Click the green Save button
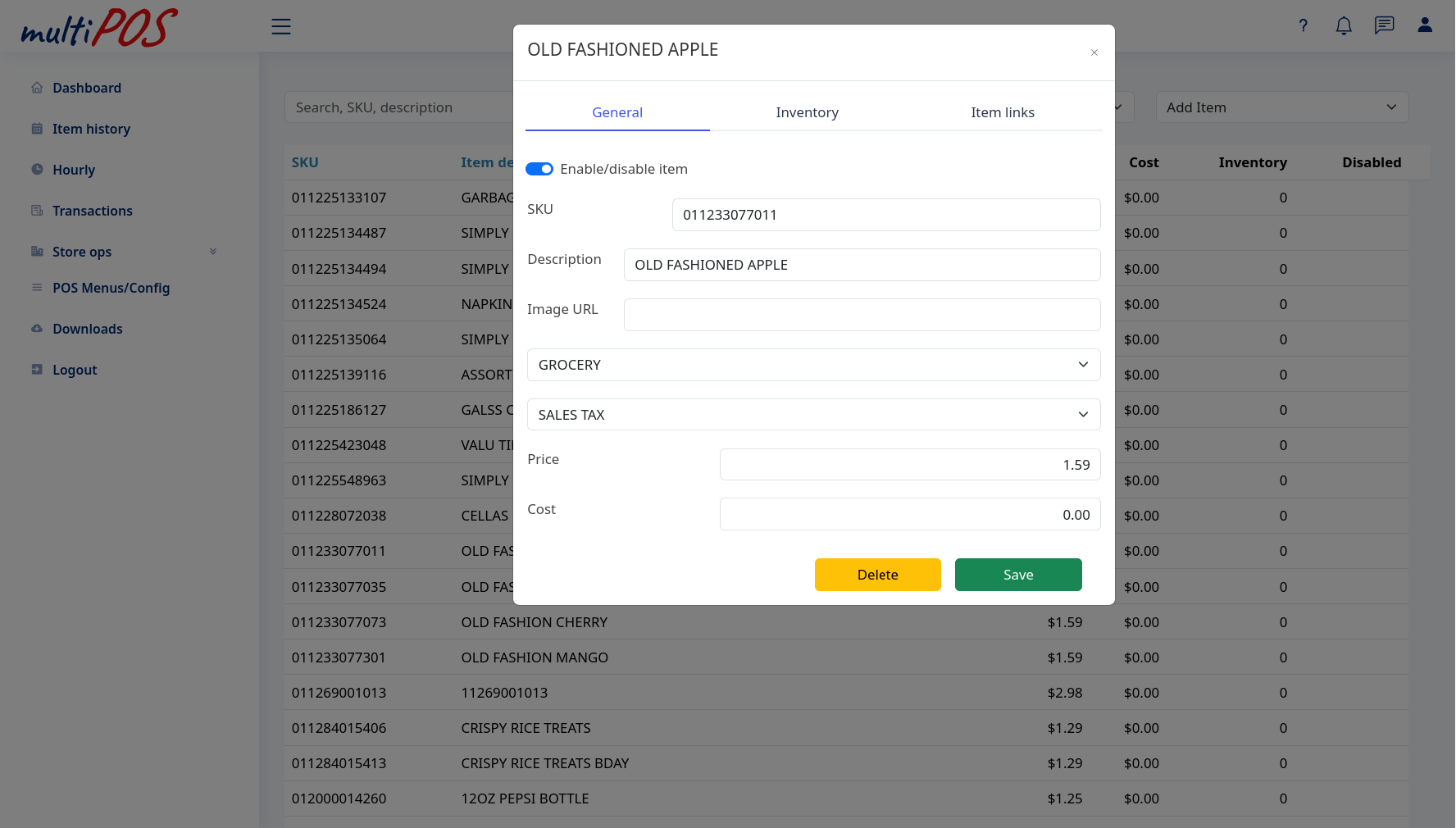1456x828 pixels. coord(1018,575)
